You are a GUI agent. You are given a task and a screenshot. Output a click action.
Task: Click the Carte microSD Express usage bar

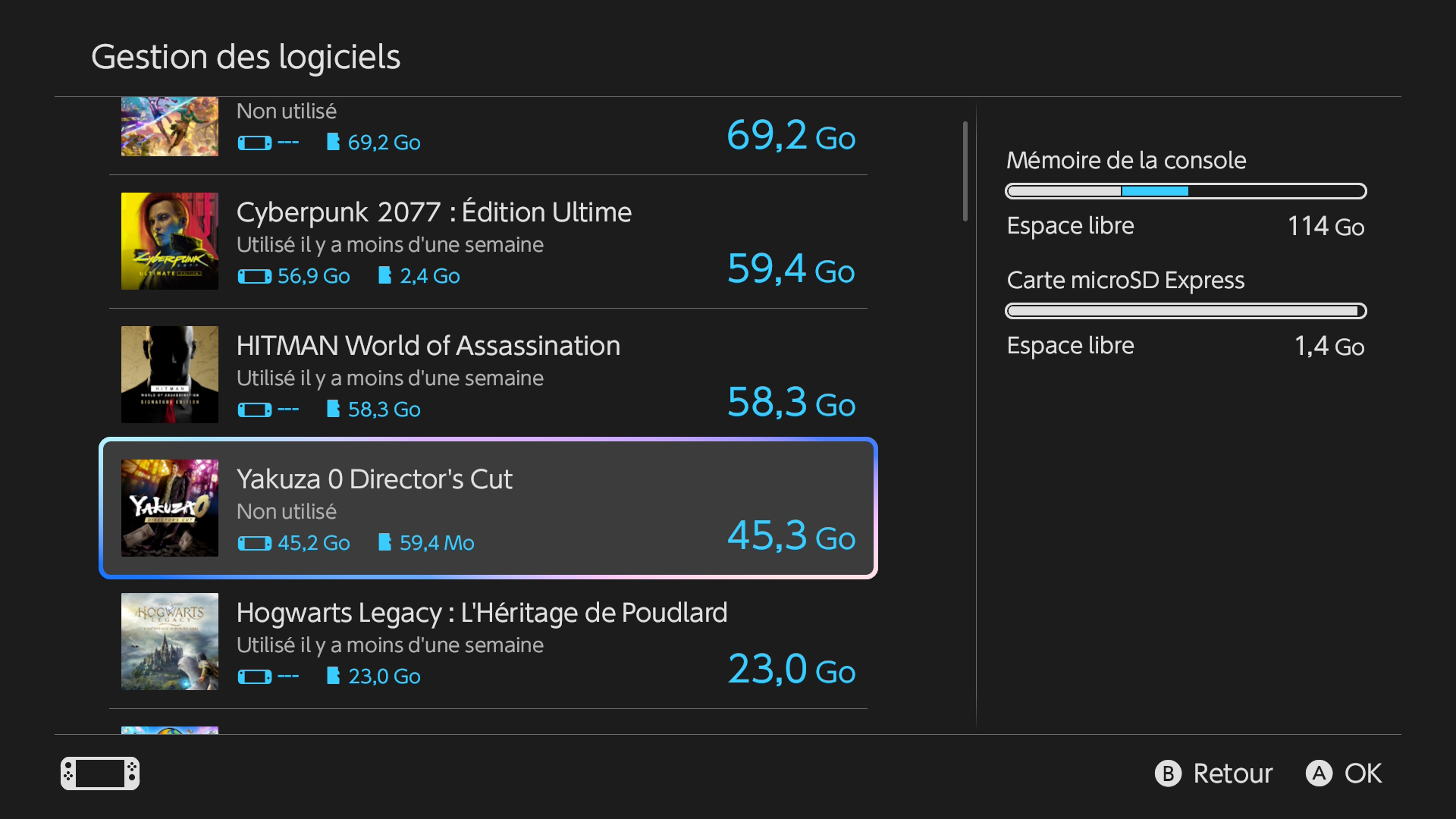click(1185, 311)
